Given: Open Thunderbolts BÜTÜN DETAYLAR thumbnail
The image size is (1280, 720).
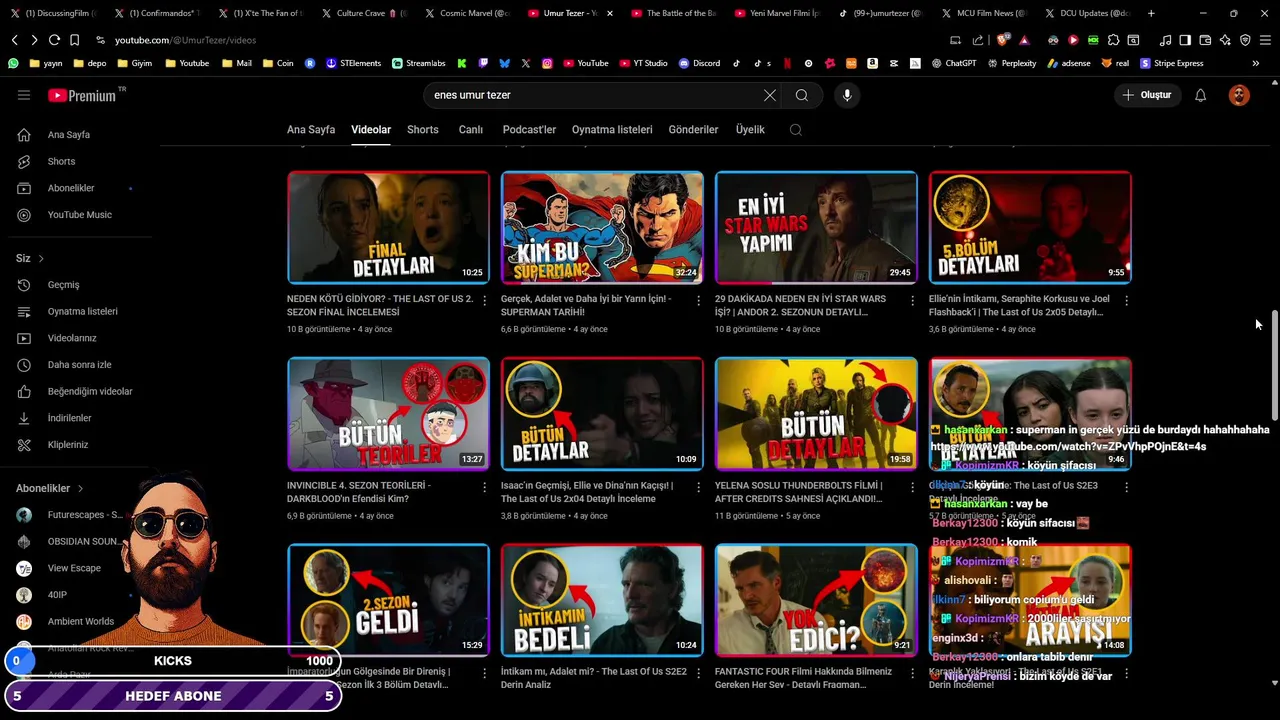Looking at the screenshot, I should [816, 414].
